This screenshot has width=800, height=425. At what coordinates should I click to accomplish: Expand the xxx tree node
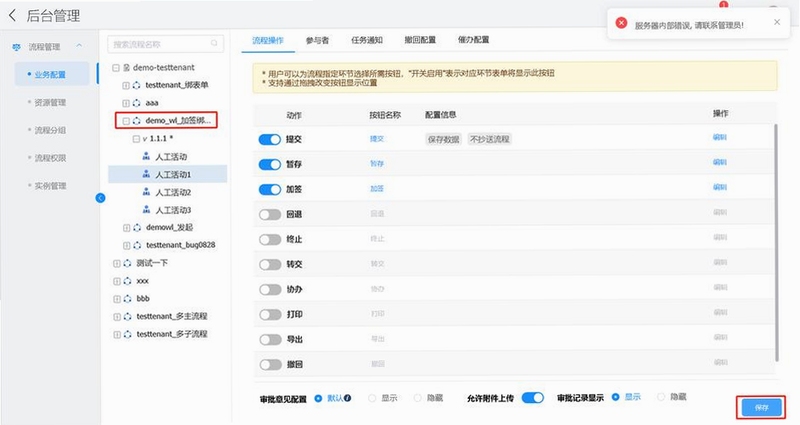click(116, 281)
